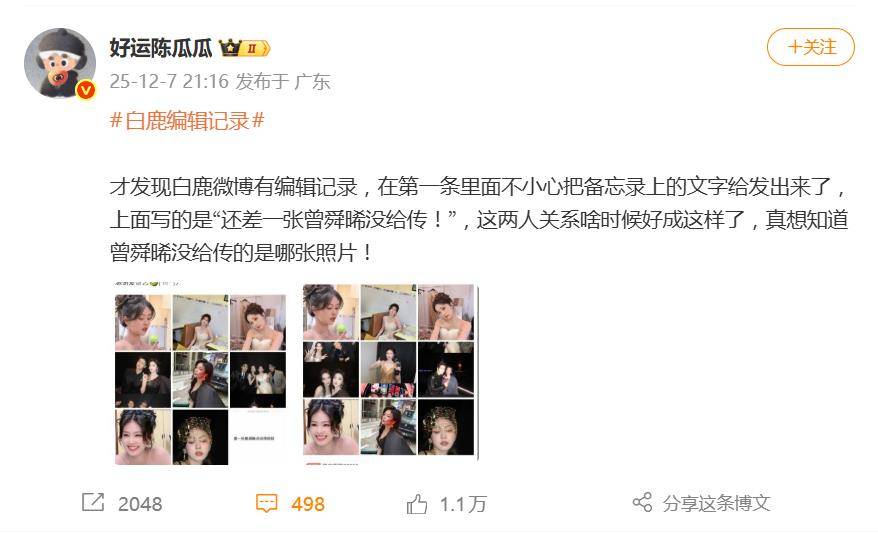Open comments via speech bubble icon
This screenshot has height=534, width=878.
tap(267, 503)
